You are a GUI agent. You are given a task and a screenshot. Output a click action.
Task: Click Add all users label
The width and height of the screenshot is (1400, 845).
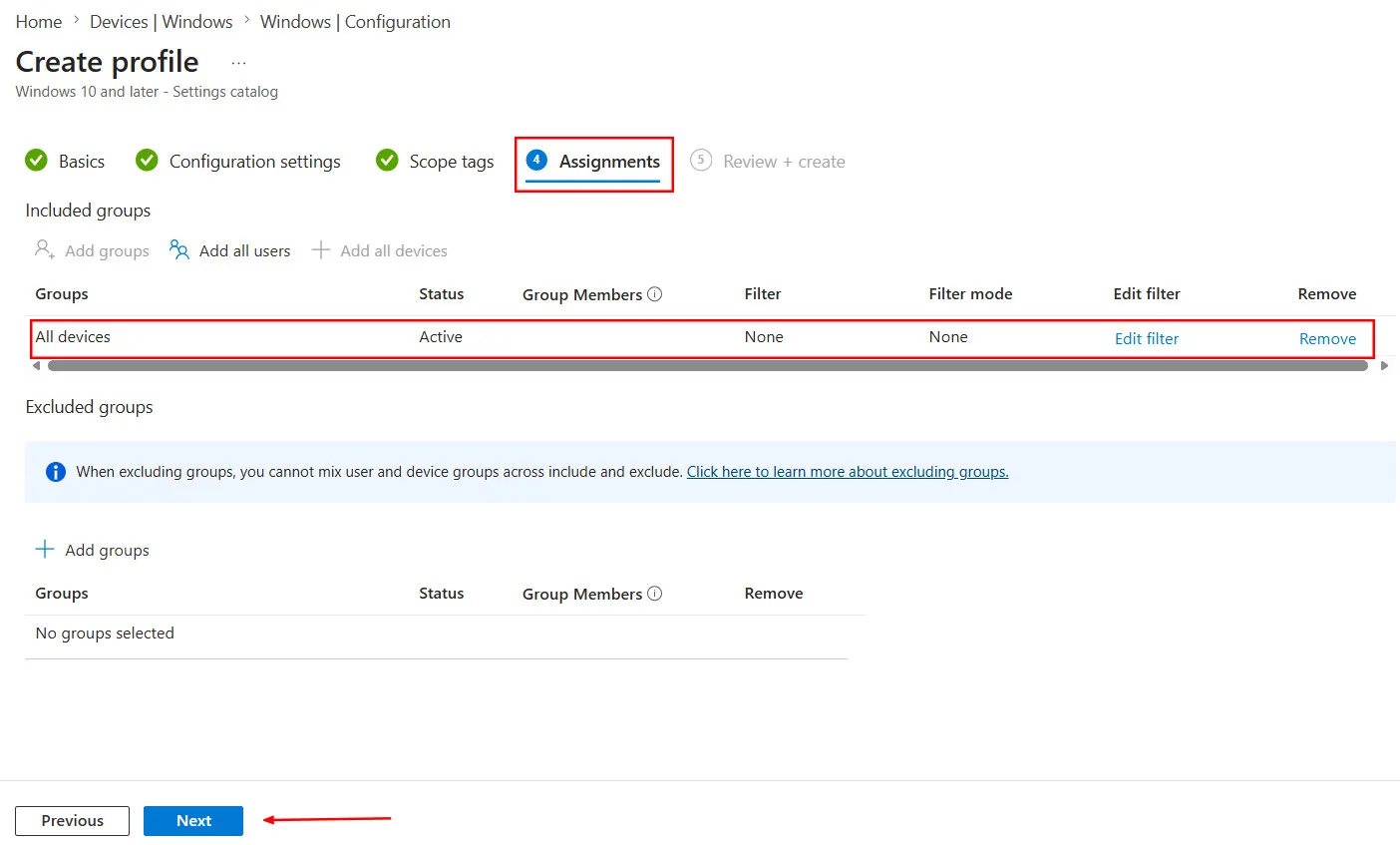(244, 251)
